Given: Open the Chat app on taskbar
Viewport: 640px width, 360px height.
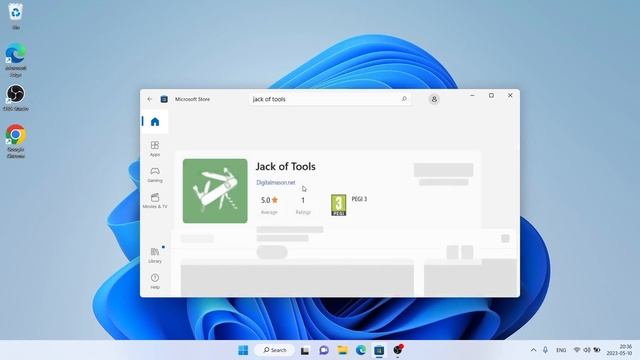Looking at the screenshot, I should [x=324, y=350].
